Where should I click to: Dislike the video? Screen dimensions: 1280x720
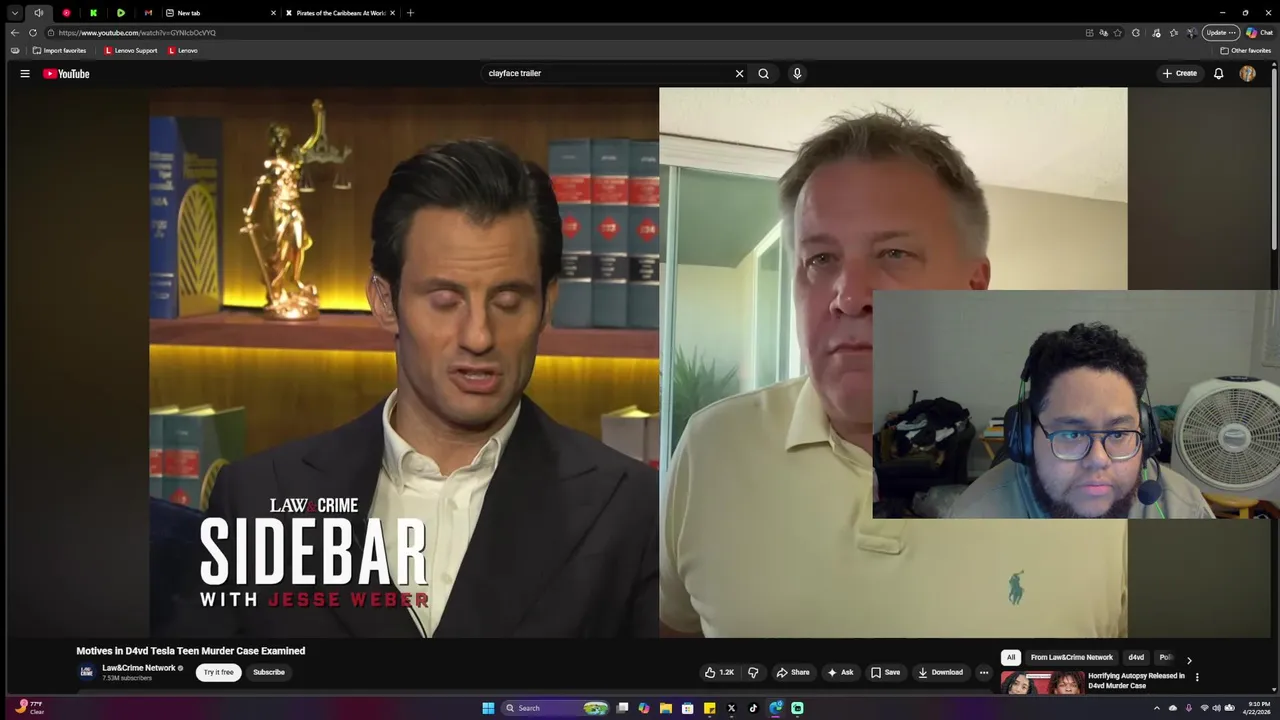753,672
